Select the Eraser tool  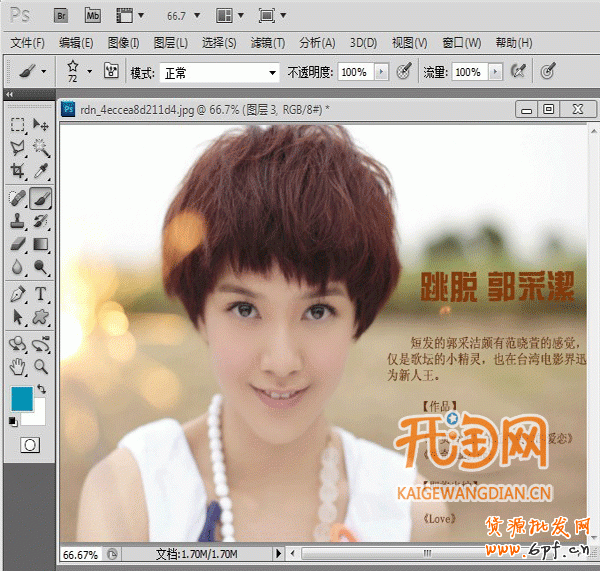[18, 244]
